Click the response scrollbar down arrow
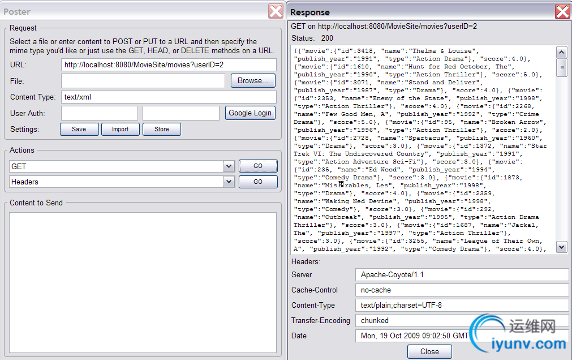Screen dimensions: 572x360 [x=561, y=247]
